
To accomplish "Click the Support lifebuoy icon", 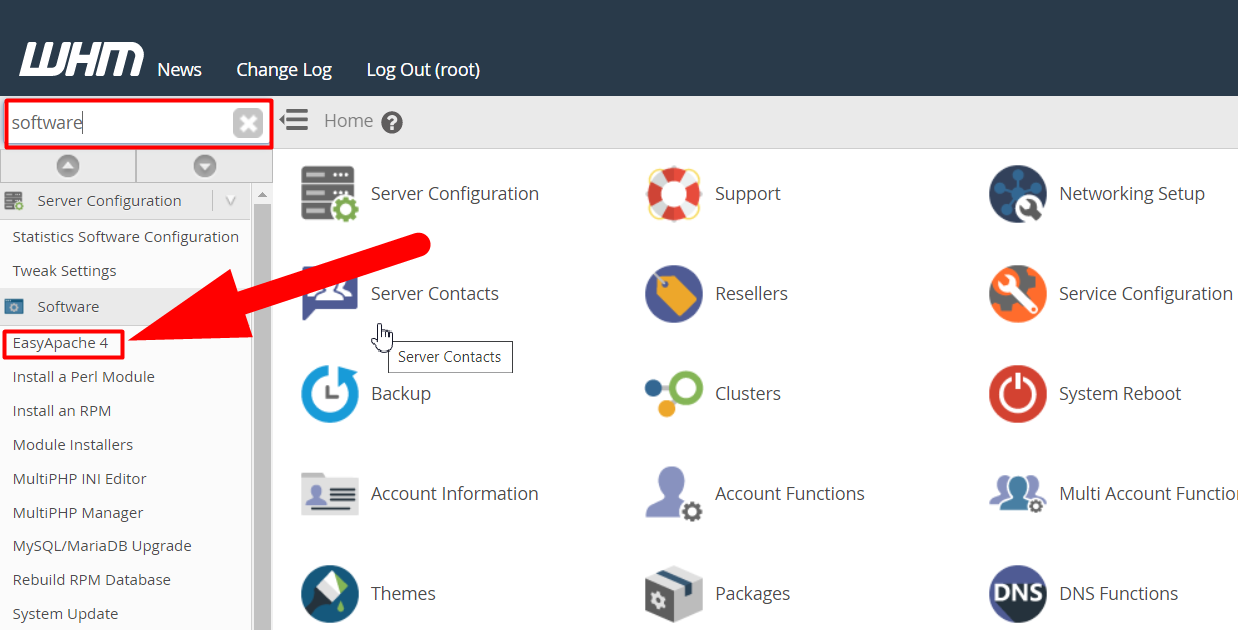I will click(674, 194).
